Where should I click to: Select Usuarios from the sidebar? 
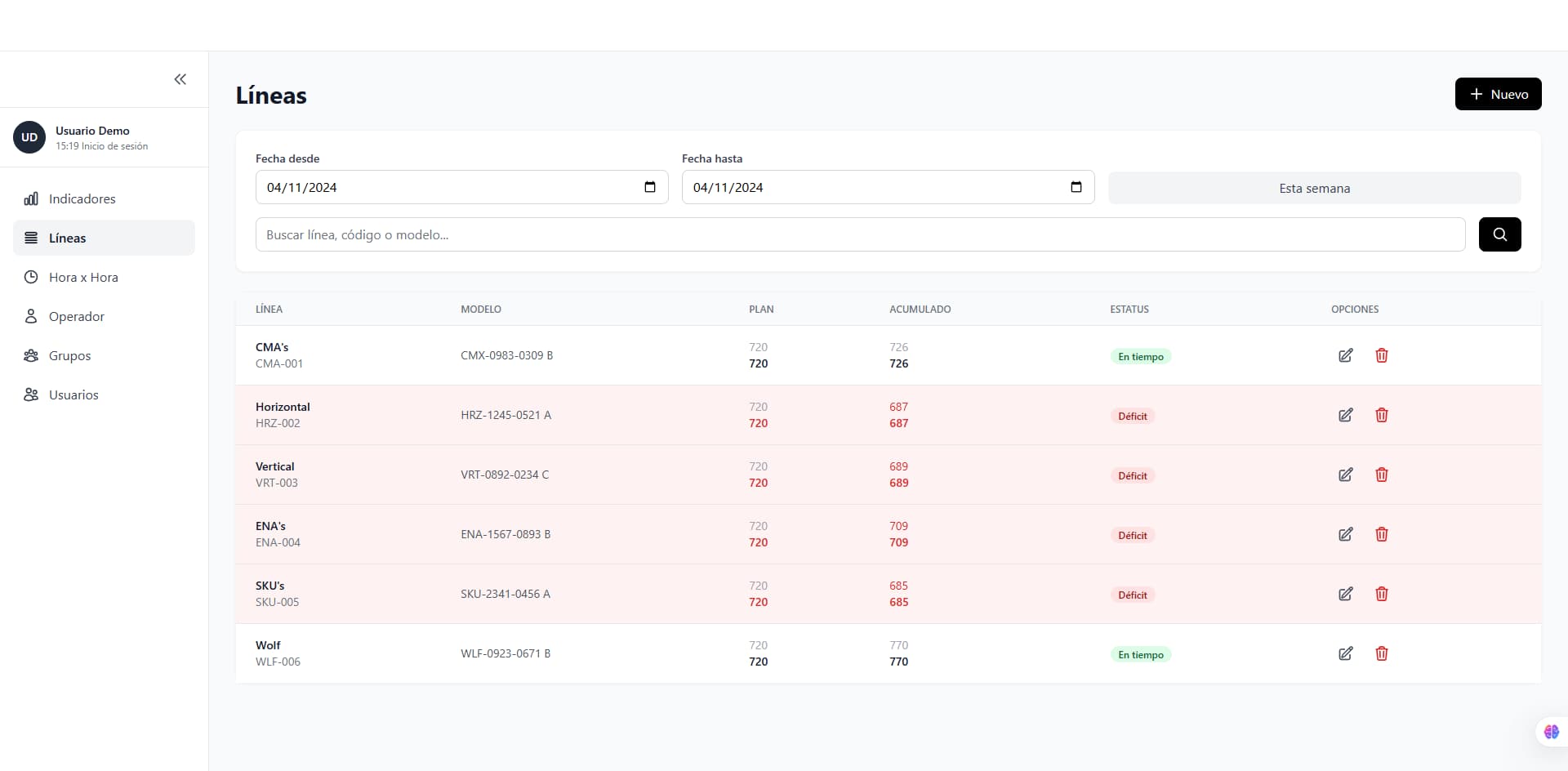click(x=73, y=394)
